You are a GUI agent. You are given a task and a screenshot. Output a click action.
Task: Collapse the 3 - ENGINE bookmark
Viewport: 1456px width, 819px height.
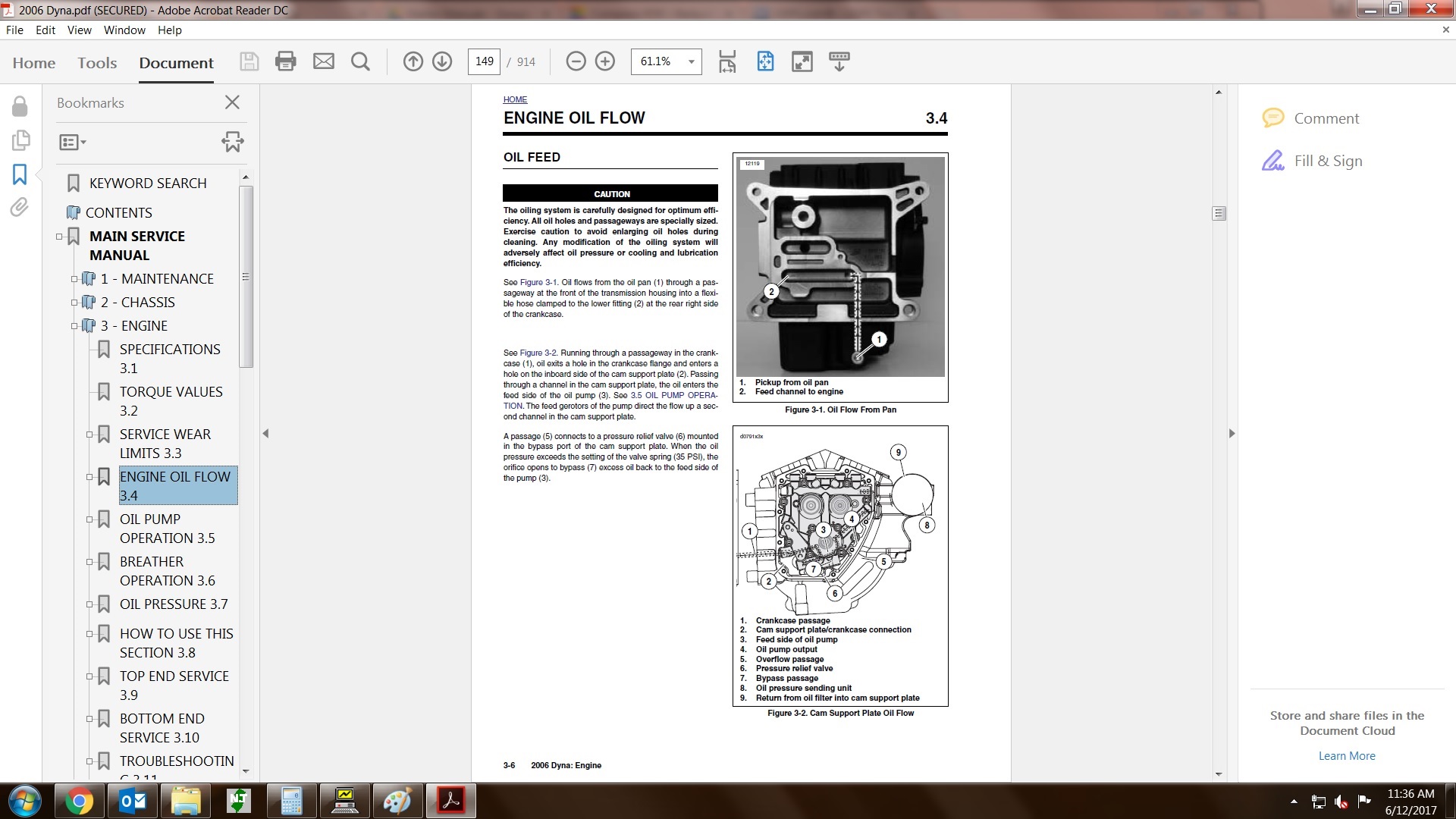coord(74,326)
